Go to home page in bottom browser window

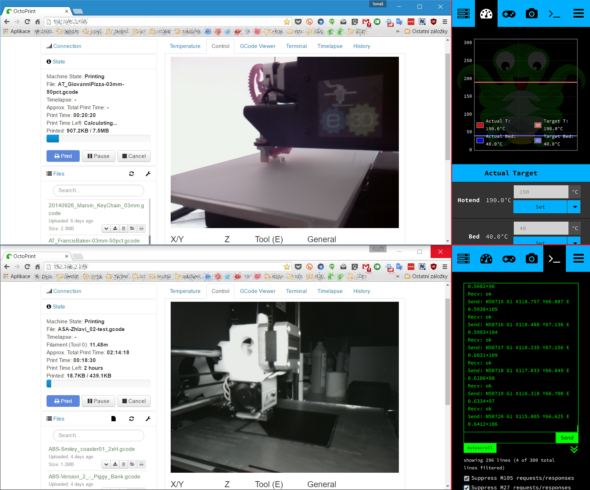pyautogui.click(x=38, y=266)
